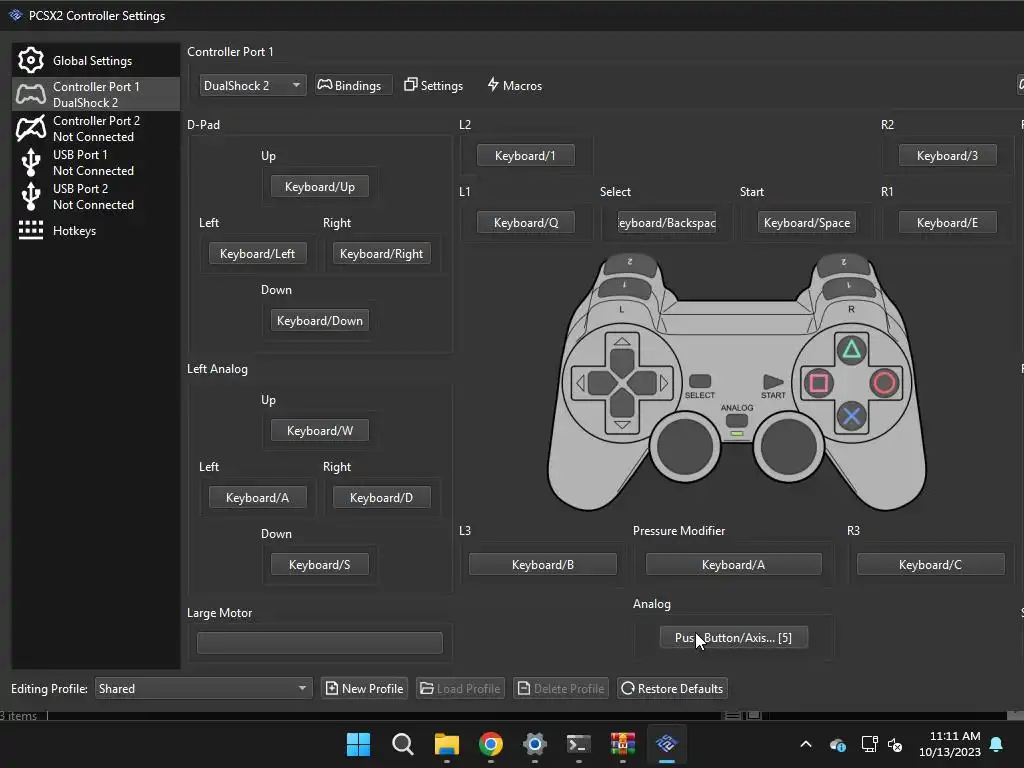This screenshot has height=768, width=1024.
Task: Click Restore Defaults
Action: pyautogui.click(x=673, y=688)
